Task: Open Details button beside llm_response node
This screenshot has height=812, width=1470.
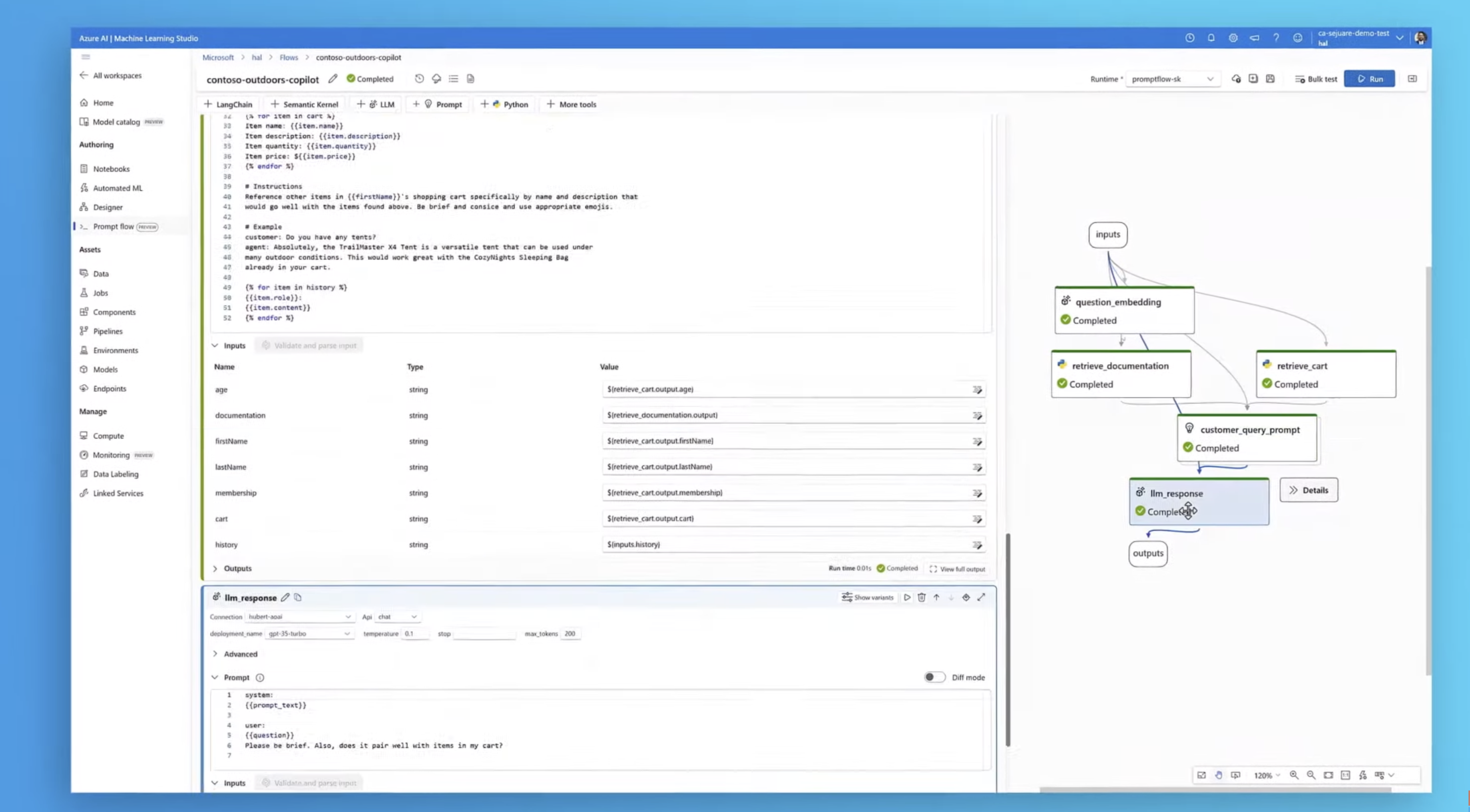Action: point(1309,490)
